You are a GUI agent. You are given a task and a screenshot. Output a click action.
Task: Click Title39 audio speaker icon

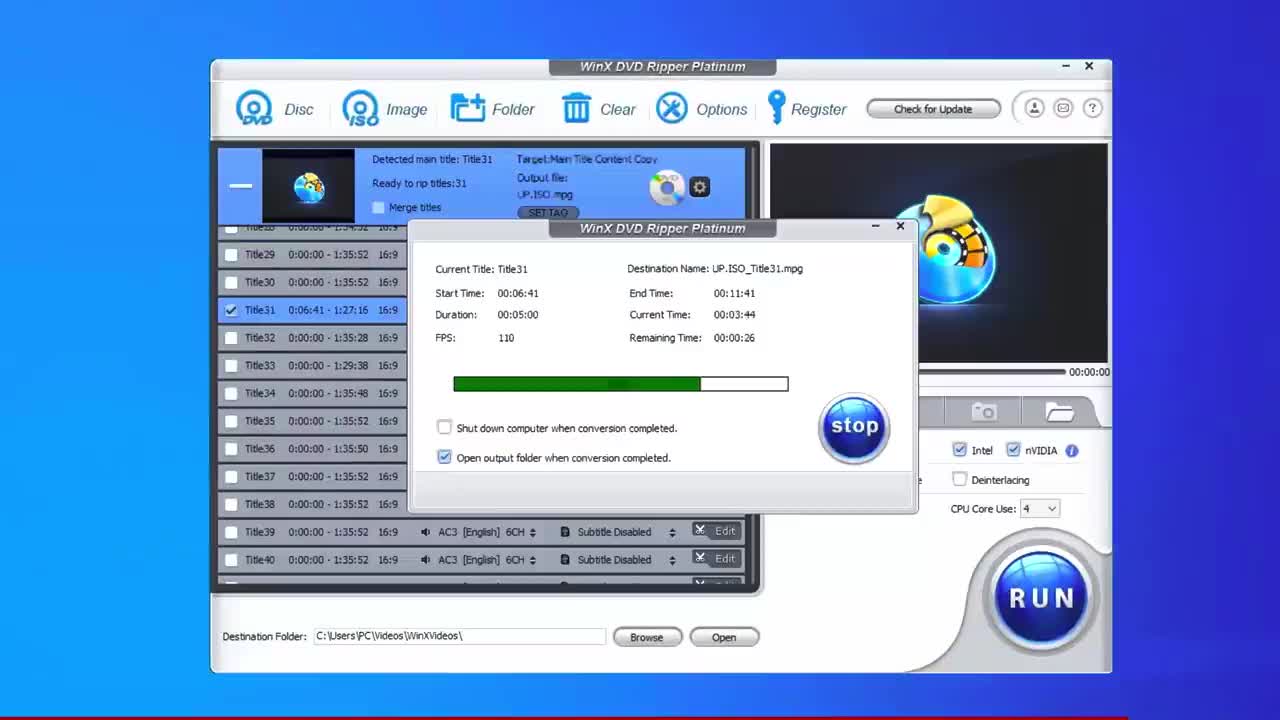(x=426, y=532)
